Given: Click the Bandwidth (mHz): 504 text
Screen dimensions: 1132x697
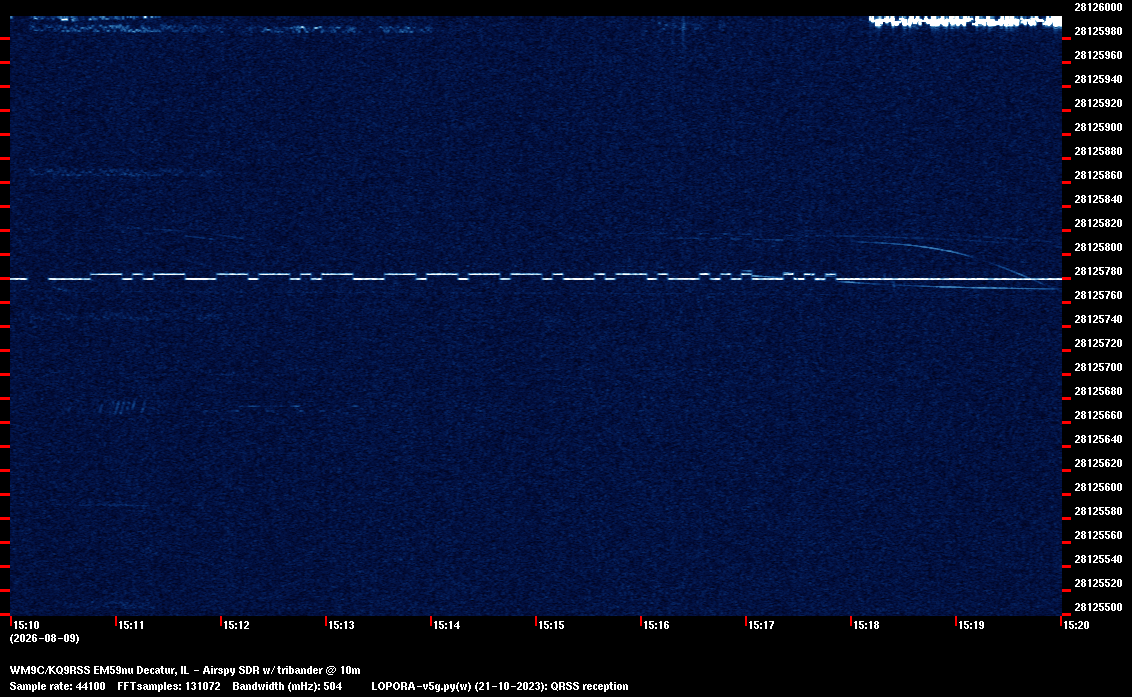Looking at the screenshot, I should 287,686.
